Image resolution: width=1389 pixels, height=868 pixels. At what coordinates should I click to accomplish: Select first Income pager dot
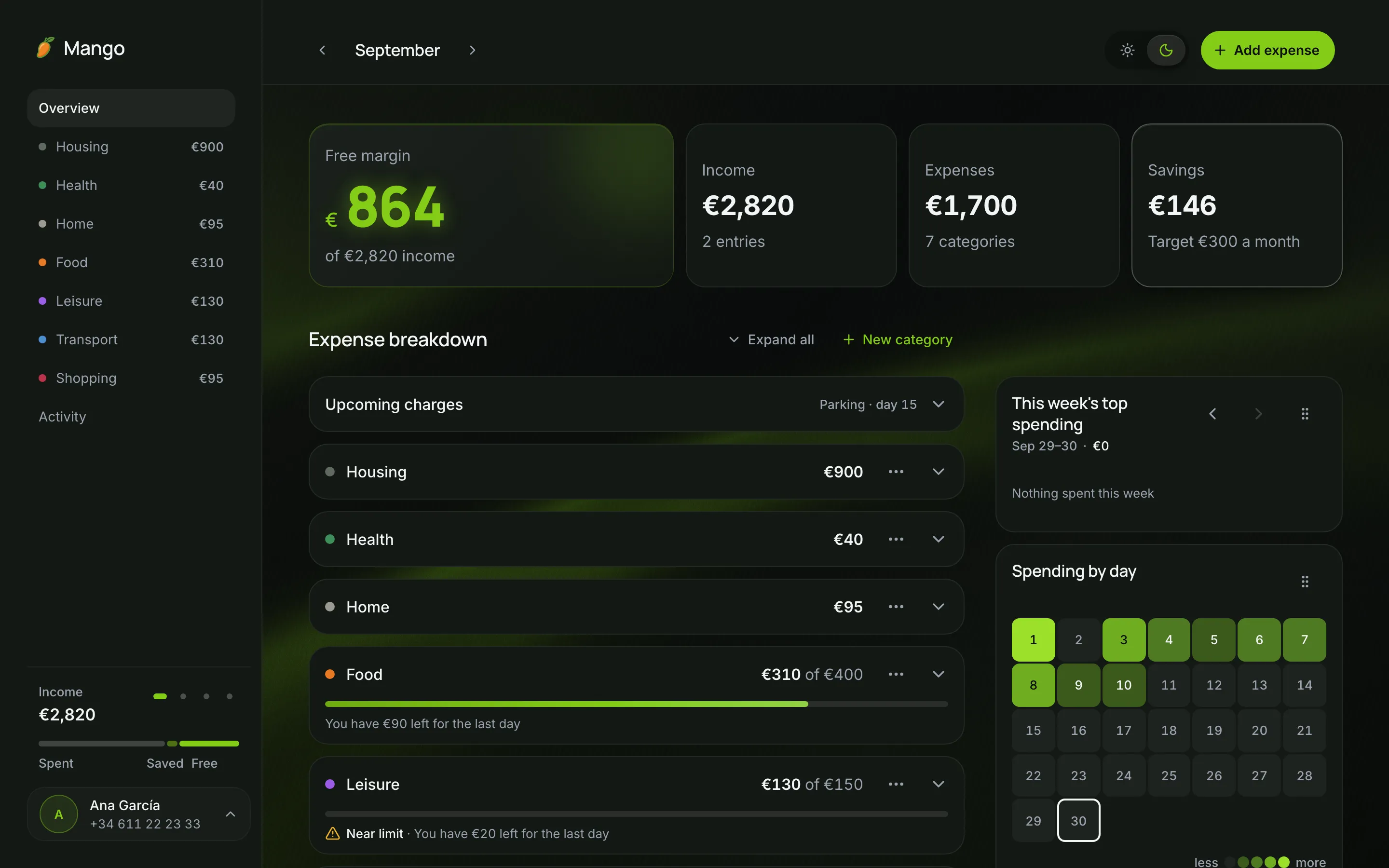160,696
